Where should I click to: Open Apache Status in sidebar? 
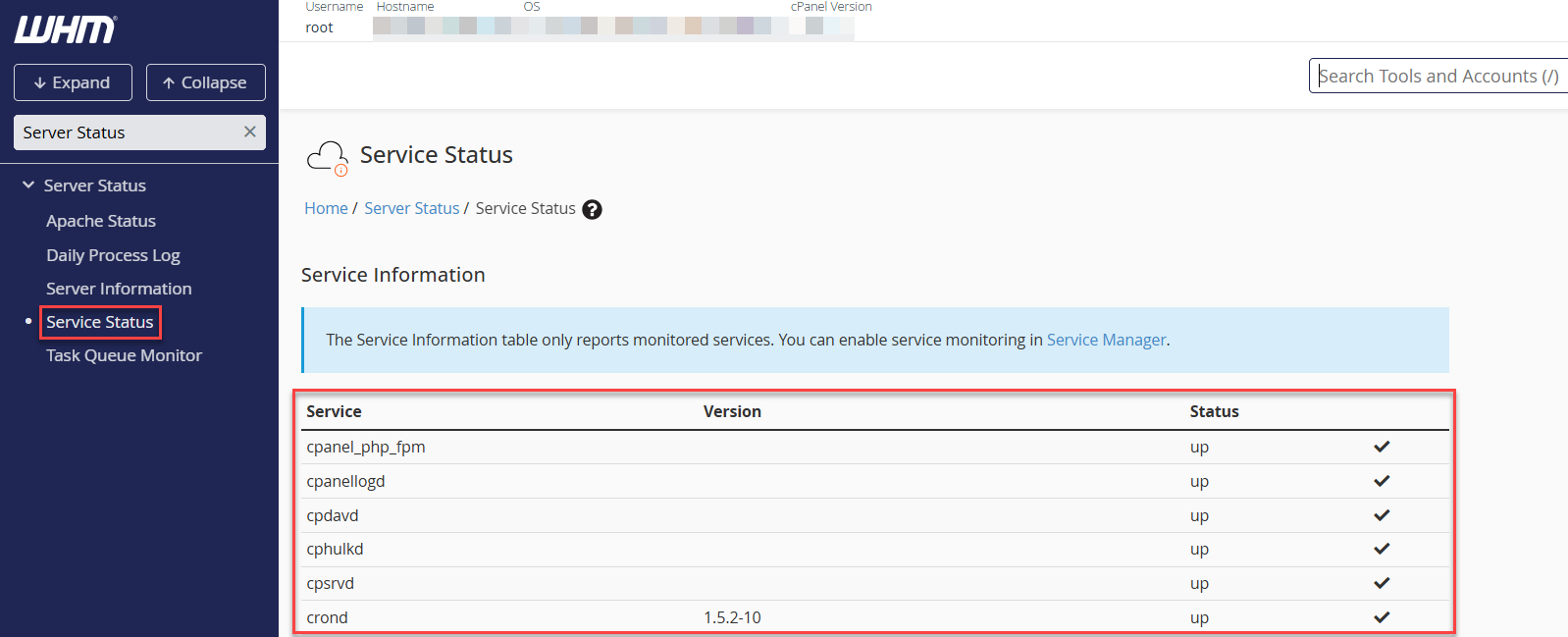[101, 221]
